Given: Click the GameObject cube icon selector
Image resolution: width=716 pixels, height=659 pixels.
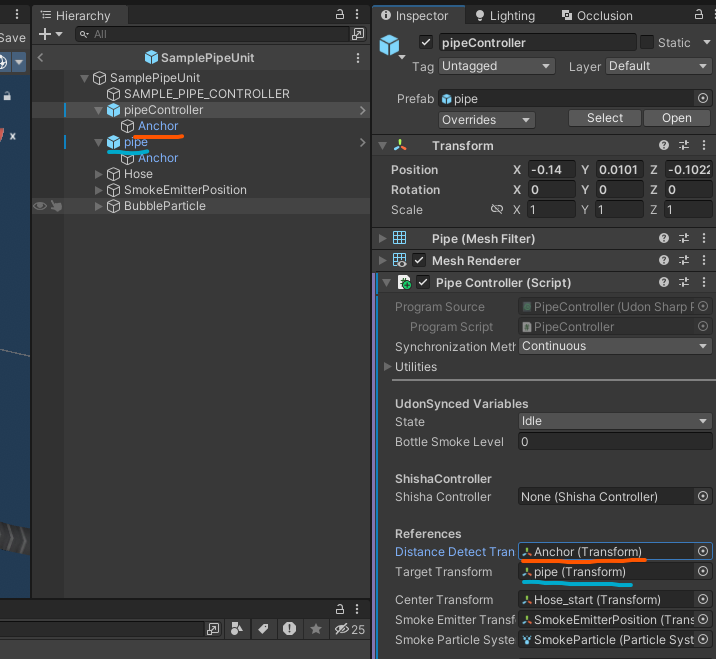Looking at the screenshot, I should coord(391,47).
